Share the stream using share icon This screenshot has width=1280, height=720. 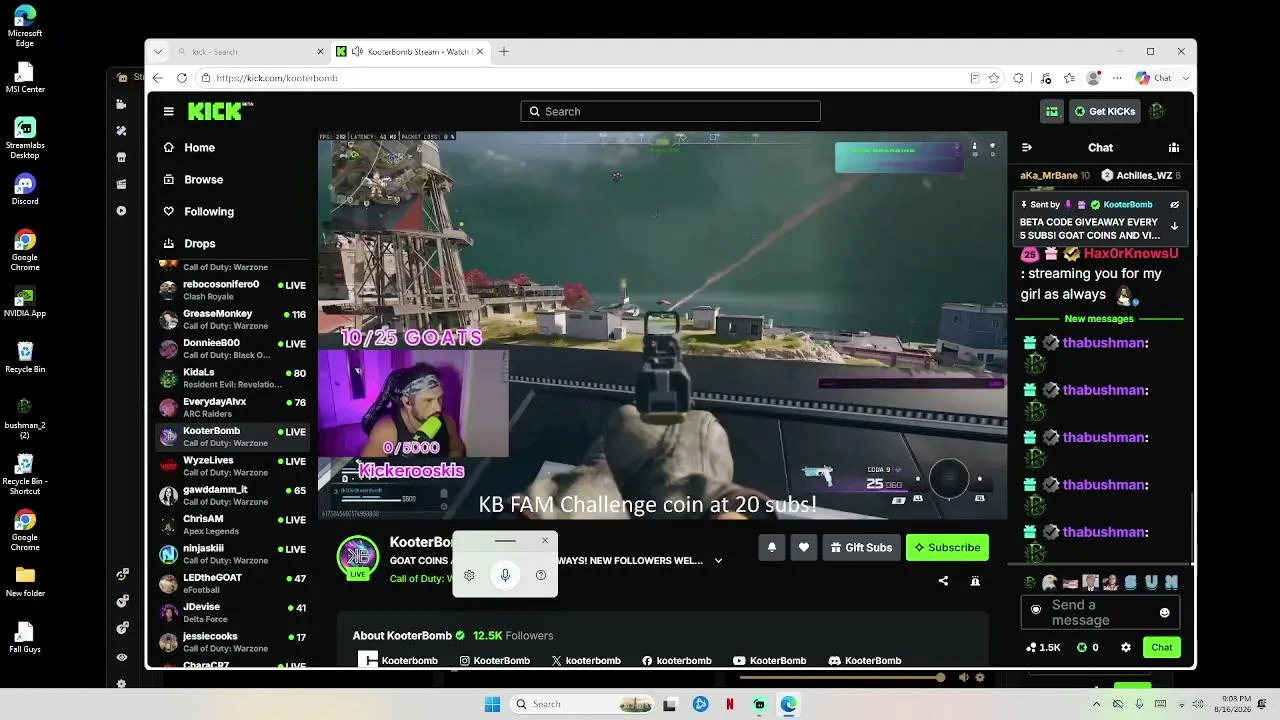[943, 581]
